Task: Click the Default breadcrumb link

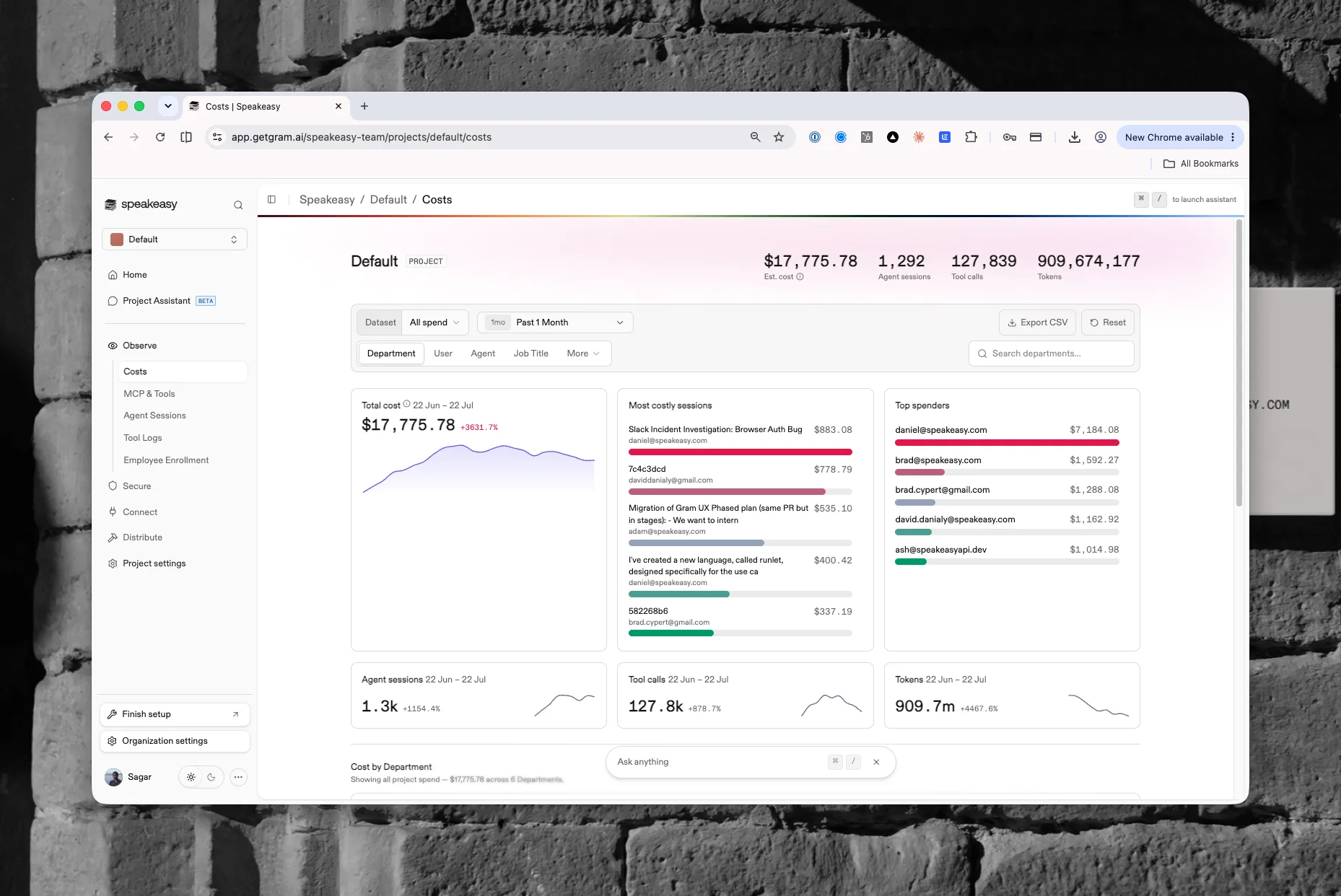Action: tap(388, 200)
